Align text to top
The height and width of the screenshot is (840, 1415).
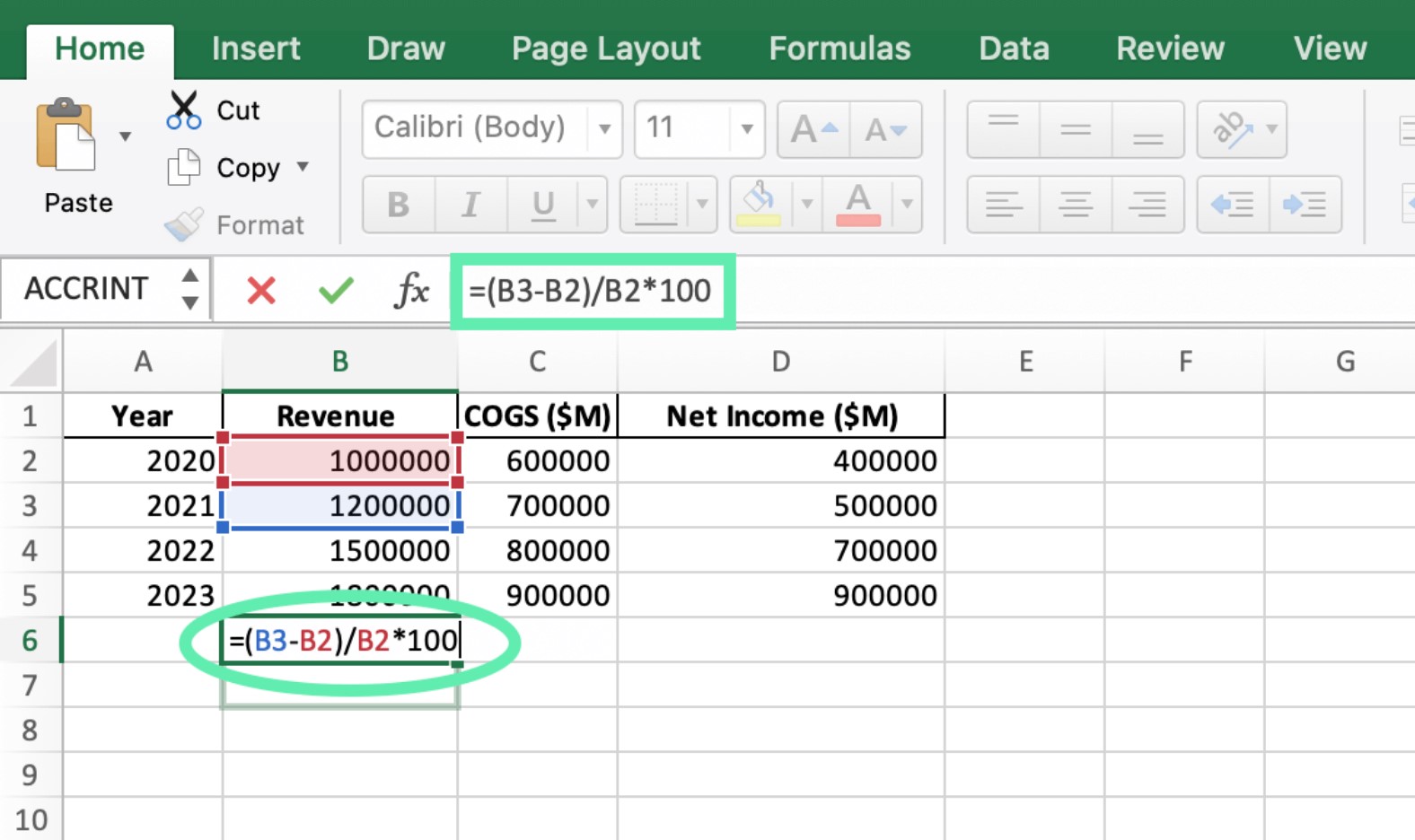(x=1004, y=130)
